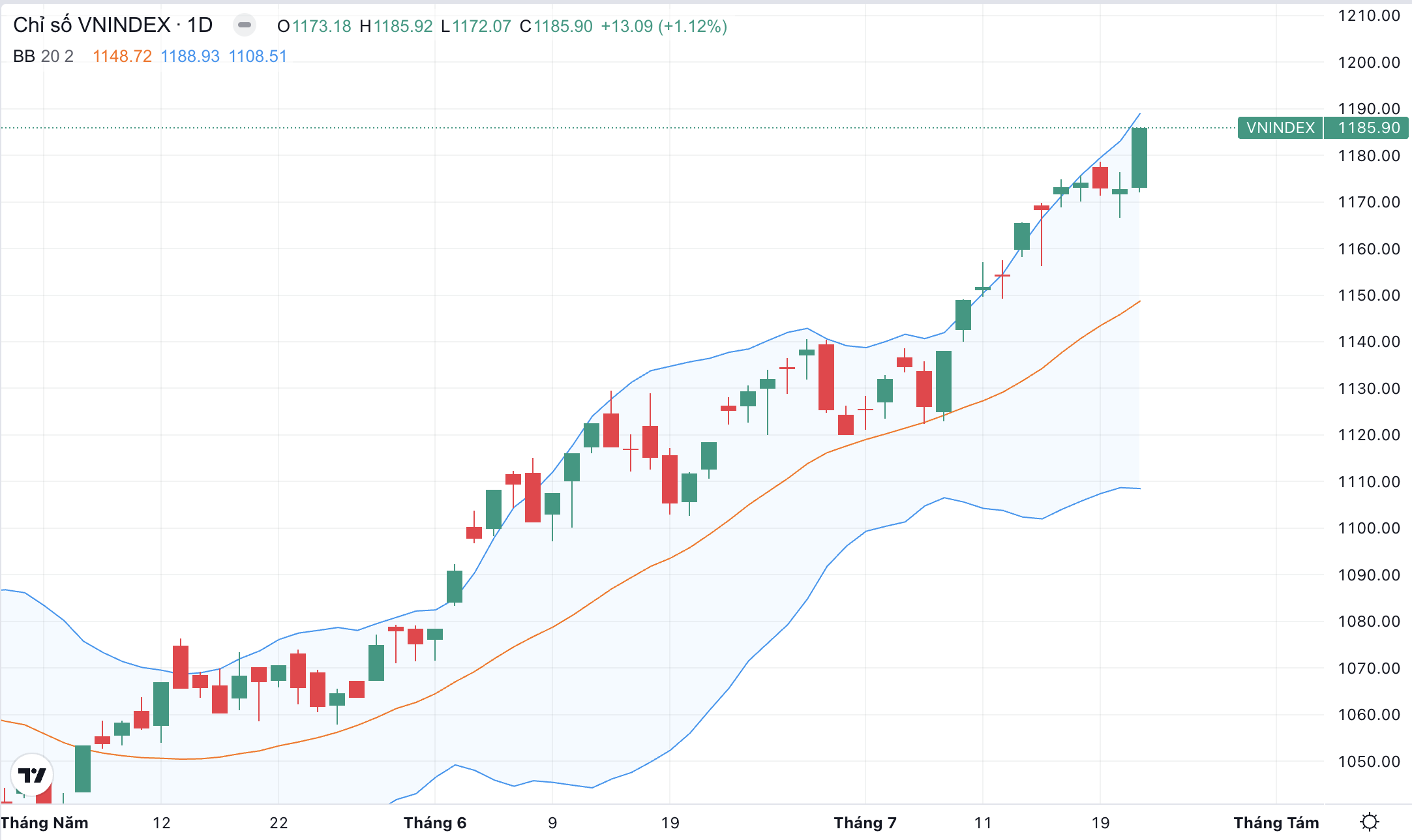Select the 1150.00 price axis label

tap(1369, 295)
